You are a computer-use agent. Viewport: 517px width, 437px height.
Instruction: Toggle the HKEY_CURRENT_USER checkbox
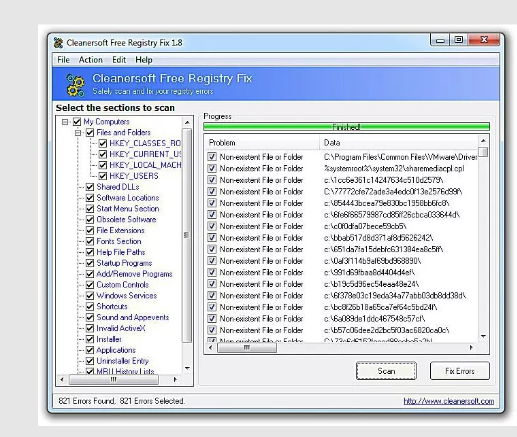(x=103, y=154)
